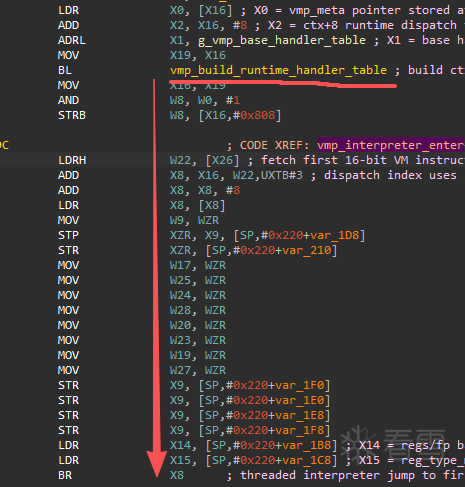Click the 'X2 = ctx+8 runtime dispatch' comment
Screen dimensions: 465x487
(x=360, y=25)
